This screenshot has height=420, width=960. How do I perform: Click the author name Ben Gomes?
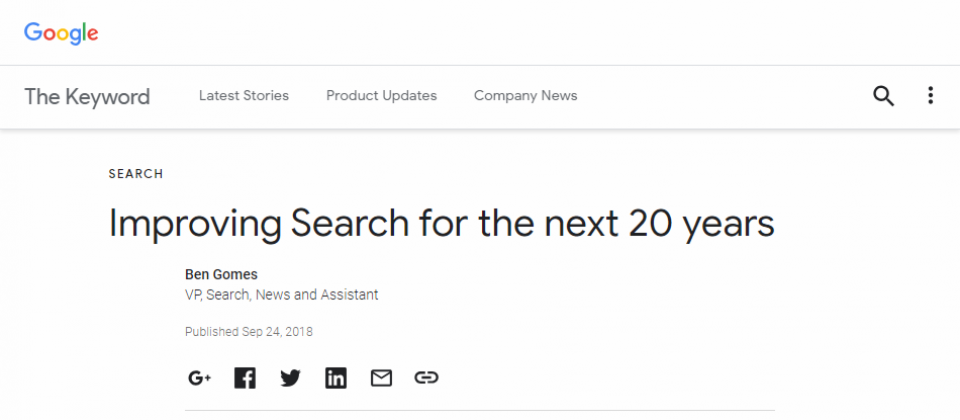point(221,275)
